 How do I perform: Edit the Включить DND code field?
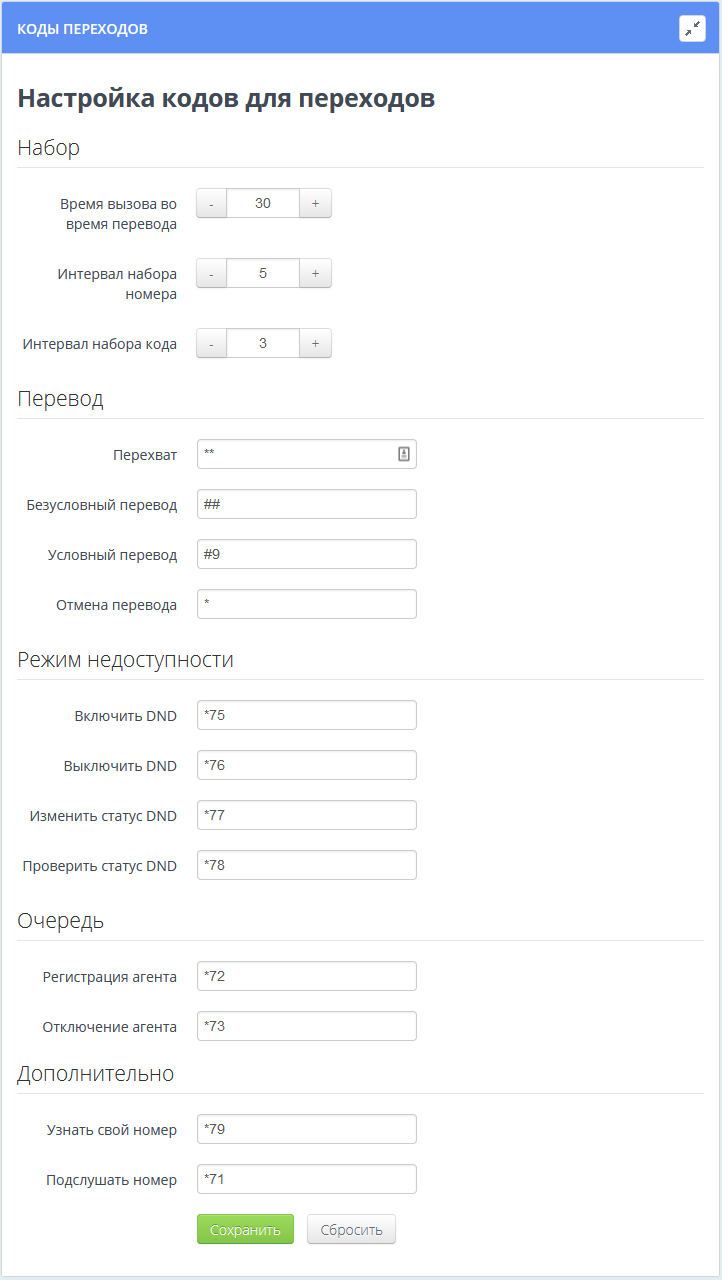tap(306, 715)
